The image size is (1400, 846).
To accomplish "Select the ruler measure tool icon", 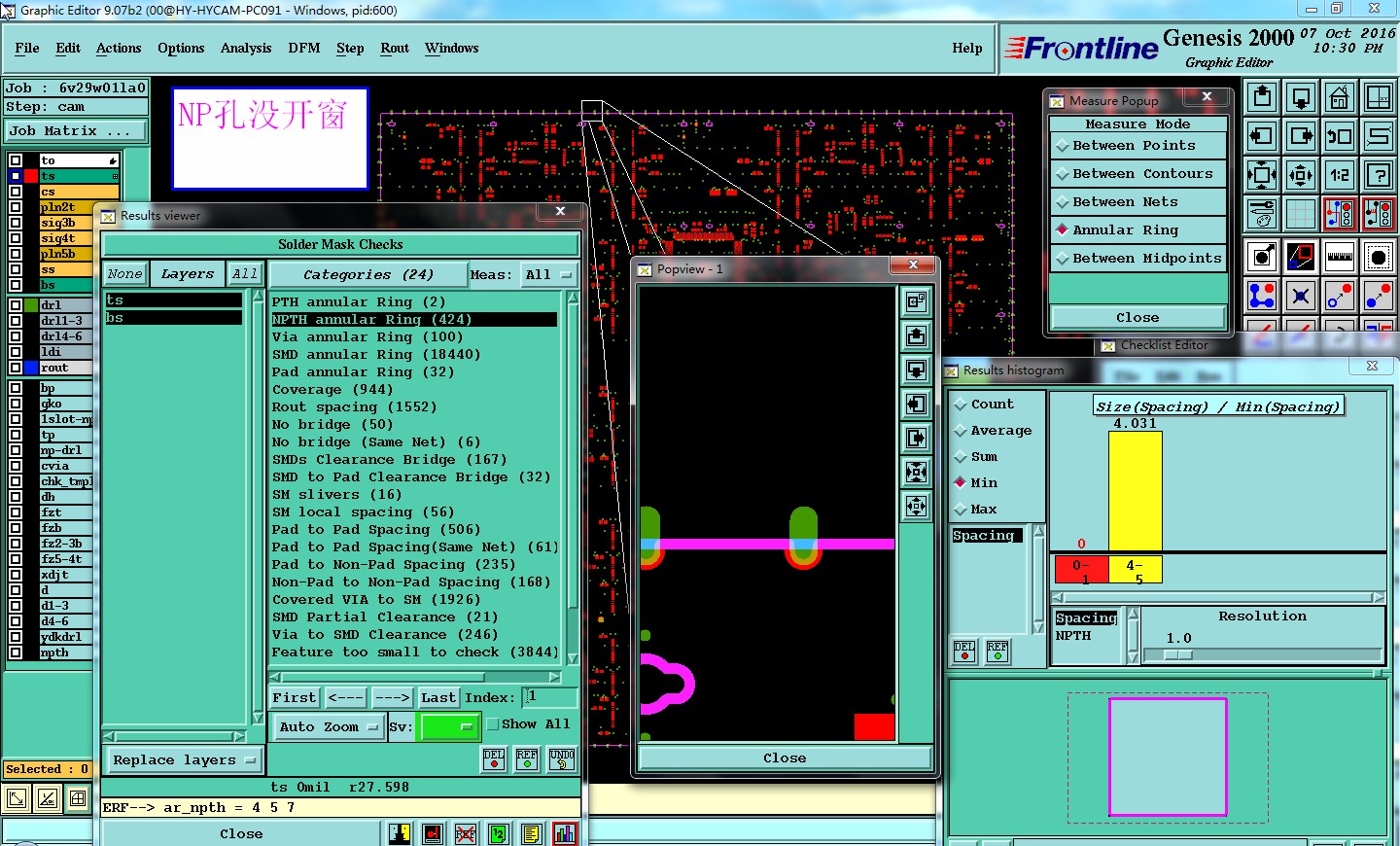I will (1340, 257).
